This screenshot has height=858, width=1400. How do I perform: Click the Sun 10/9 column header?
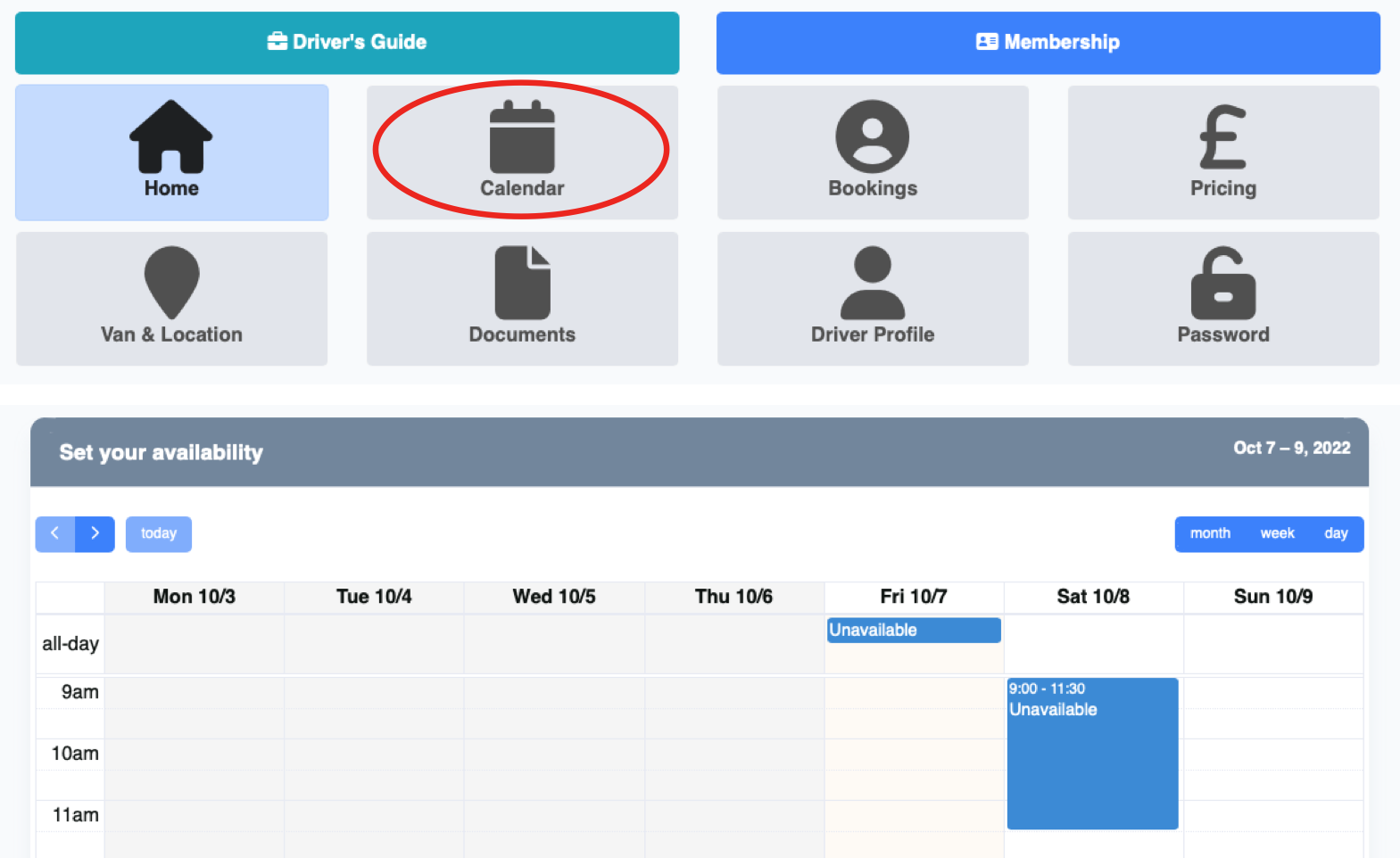tap(1272, 597)
